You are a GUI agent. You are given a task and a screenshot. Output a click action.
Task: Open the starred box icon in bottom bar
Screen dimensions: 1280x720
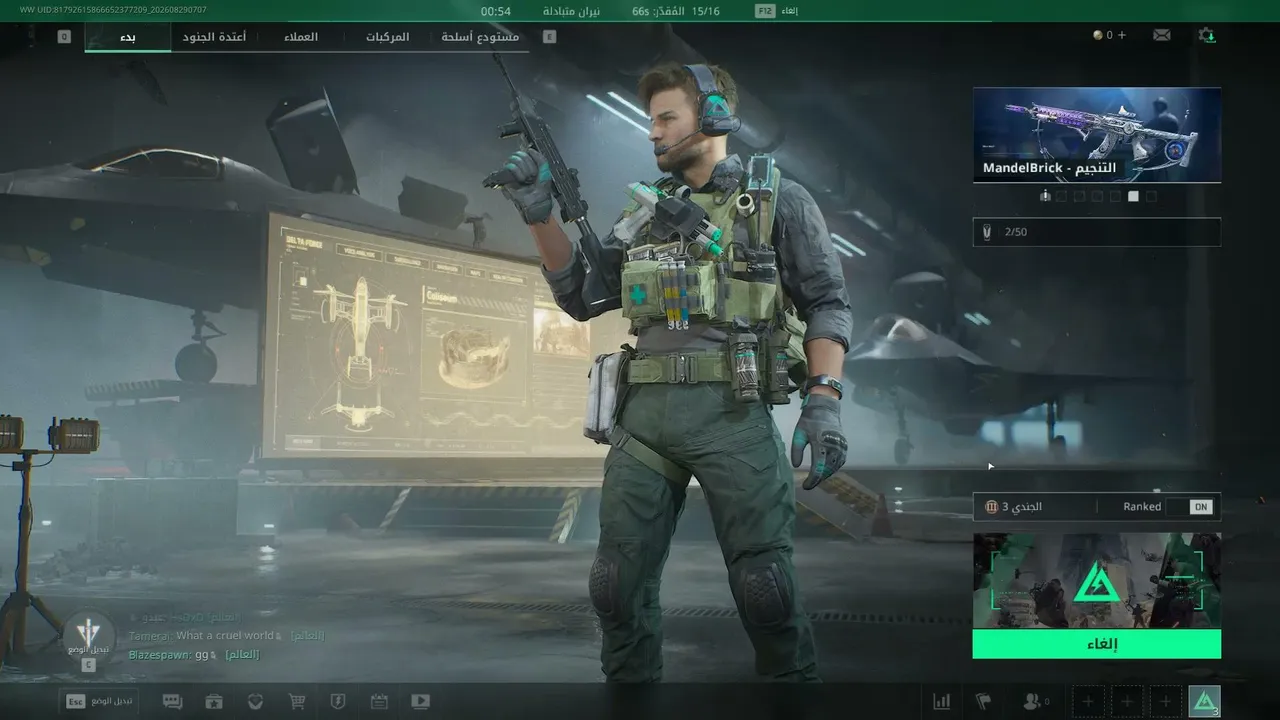click(214, 702)
